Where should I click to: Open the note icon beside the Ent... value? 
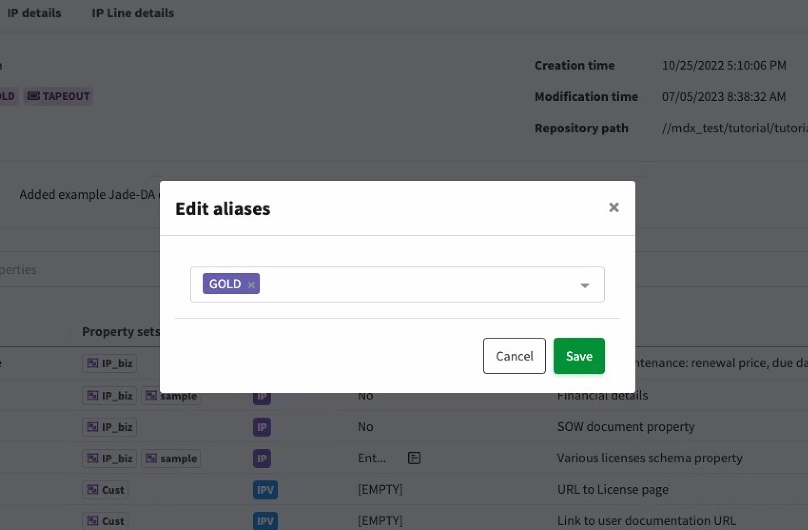[414, 458]
